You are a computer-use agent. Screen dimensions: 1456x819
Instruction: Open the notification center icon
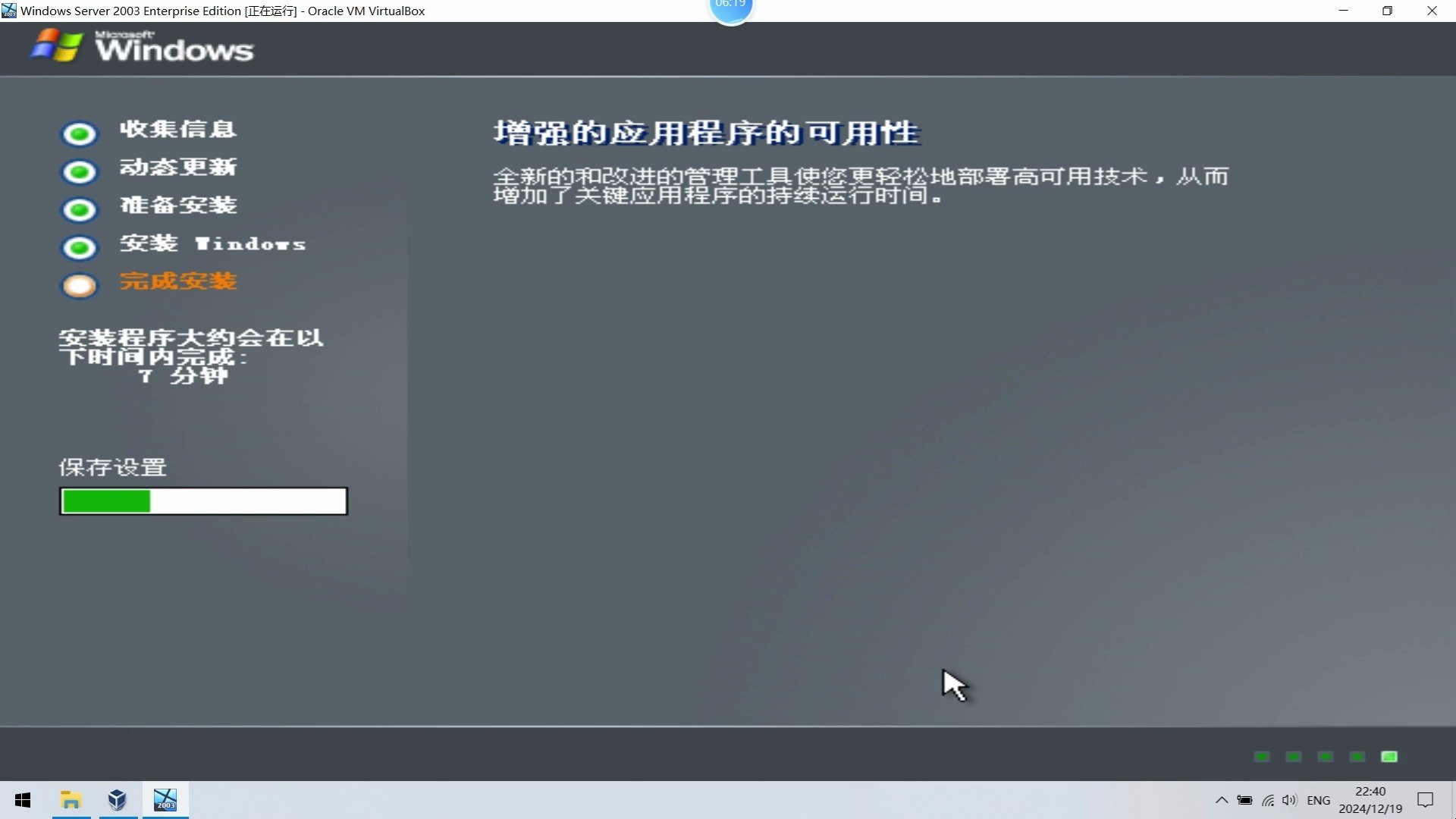pos(1426,800)
